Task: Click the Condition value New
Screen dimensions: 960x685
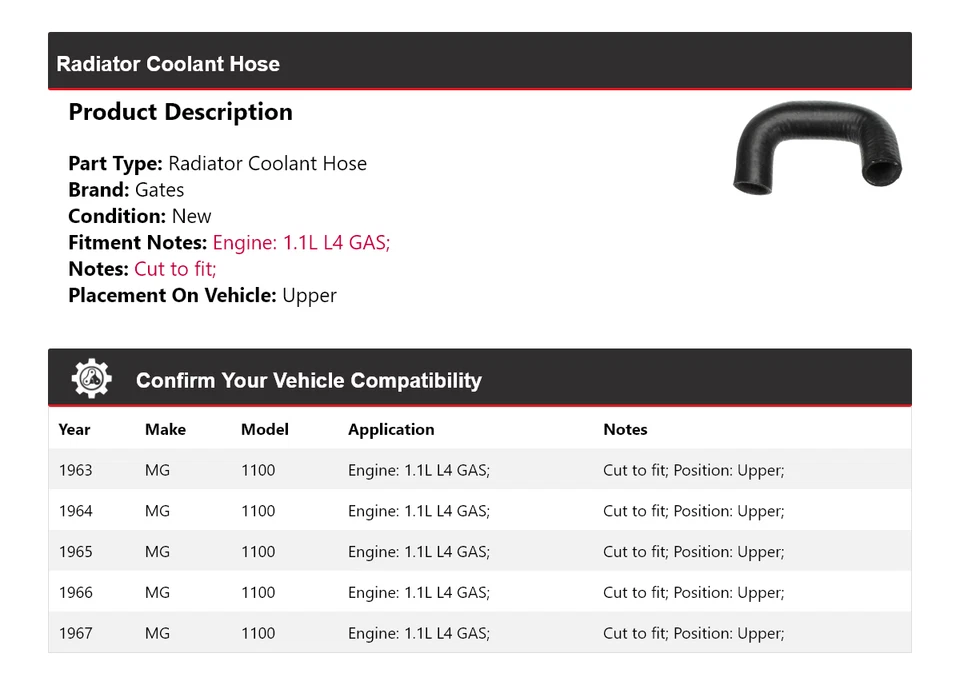Action: click(x=191, y=216)
